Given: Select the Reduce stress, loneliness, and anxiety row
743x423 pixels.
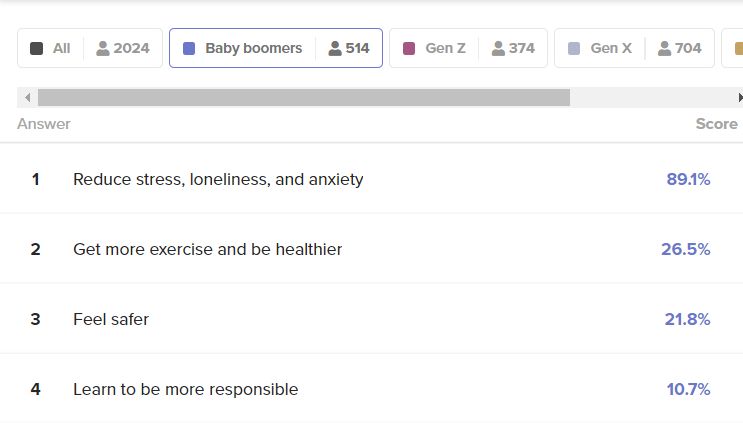Looking at the screenshot, I should (x=218, y=180).
